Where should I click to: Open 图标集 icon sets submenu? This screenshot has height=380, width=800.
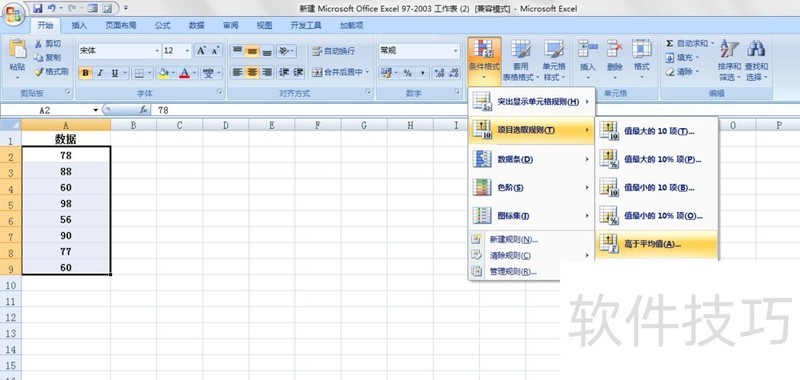coord(532,216)
